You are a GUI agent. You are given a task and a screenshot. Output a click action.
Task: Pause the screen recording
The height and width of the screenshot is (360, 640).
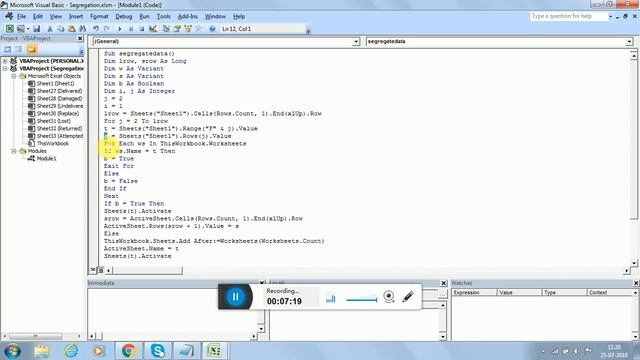235,297
